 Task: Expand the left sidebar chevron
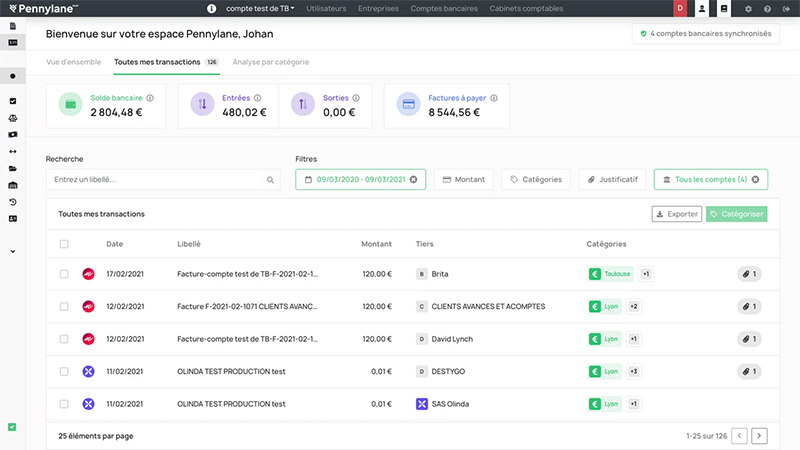(x=12, y=251)
